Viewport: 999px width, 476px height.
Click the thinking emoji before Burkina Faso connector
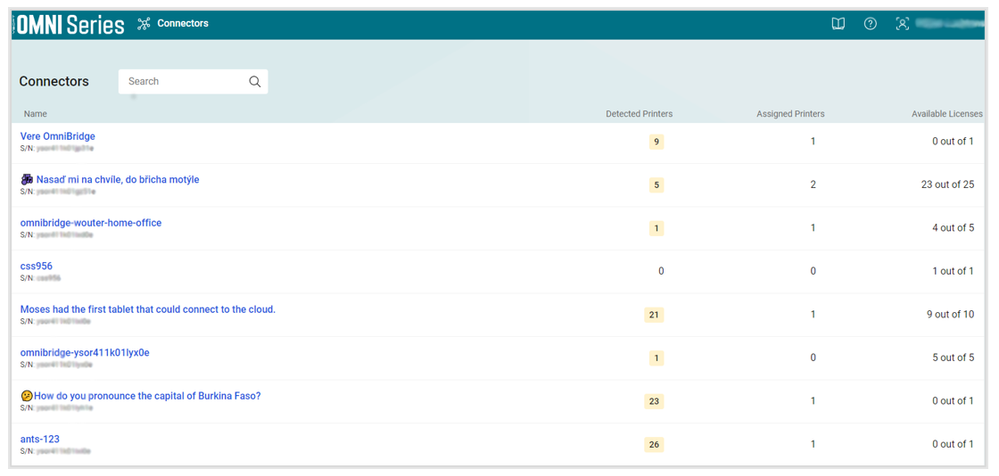[x=26, y=396]
